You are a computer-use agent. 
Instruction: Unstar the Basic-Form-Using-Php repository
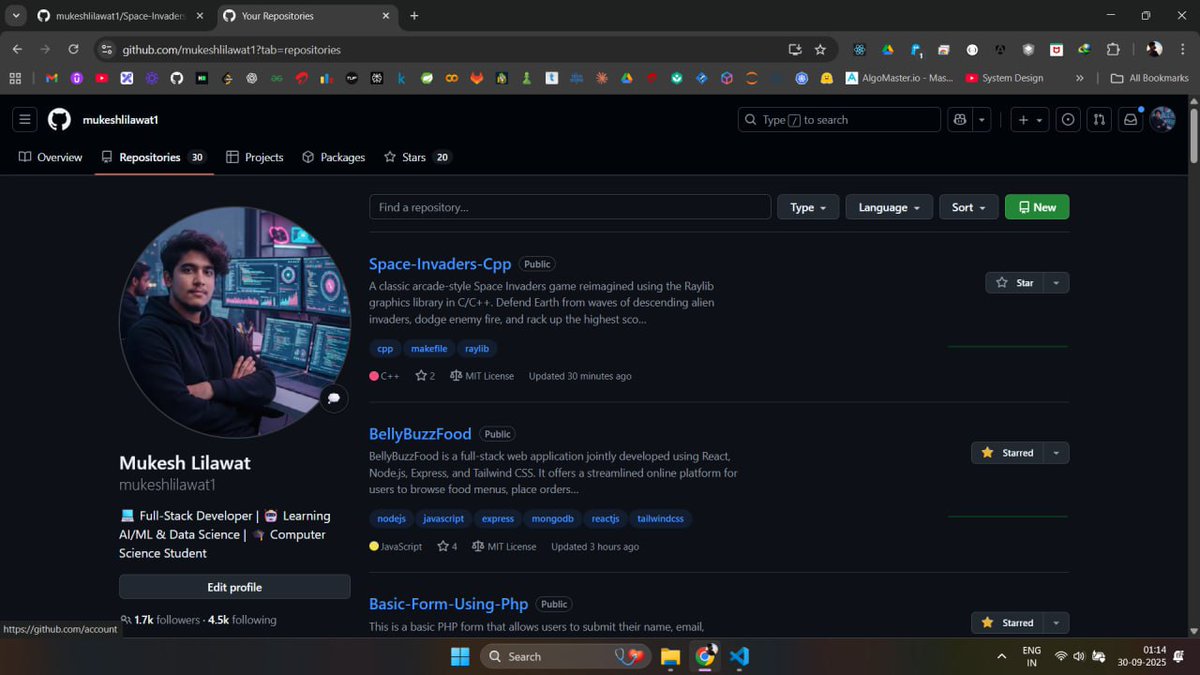click(1007, 623)
